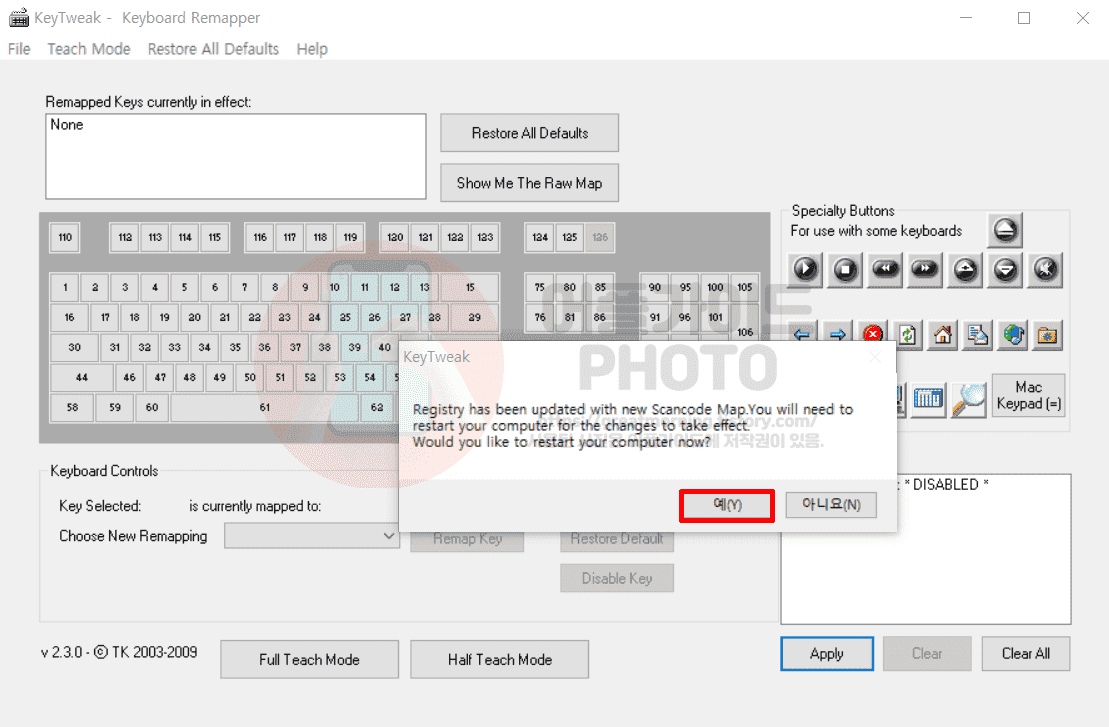The height and width of the screenshot is (727, 1109).
Task: Select keyboard key 125
Action: coord(569,237)
